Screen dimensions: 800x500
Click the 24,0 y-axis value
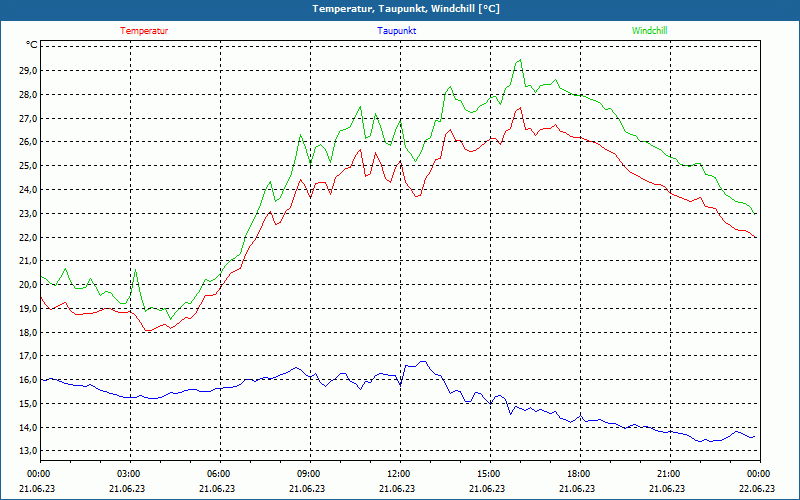(x=29, y=190)
